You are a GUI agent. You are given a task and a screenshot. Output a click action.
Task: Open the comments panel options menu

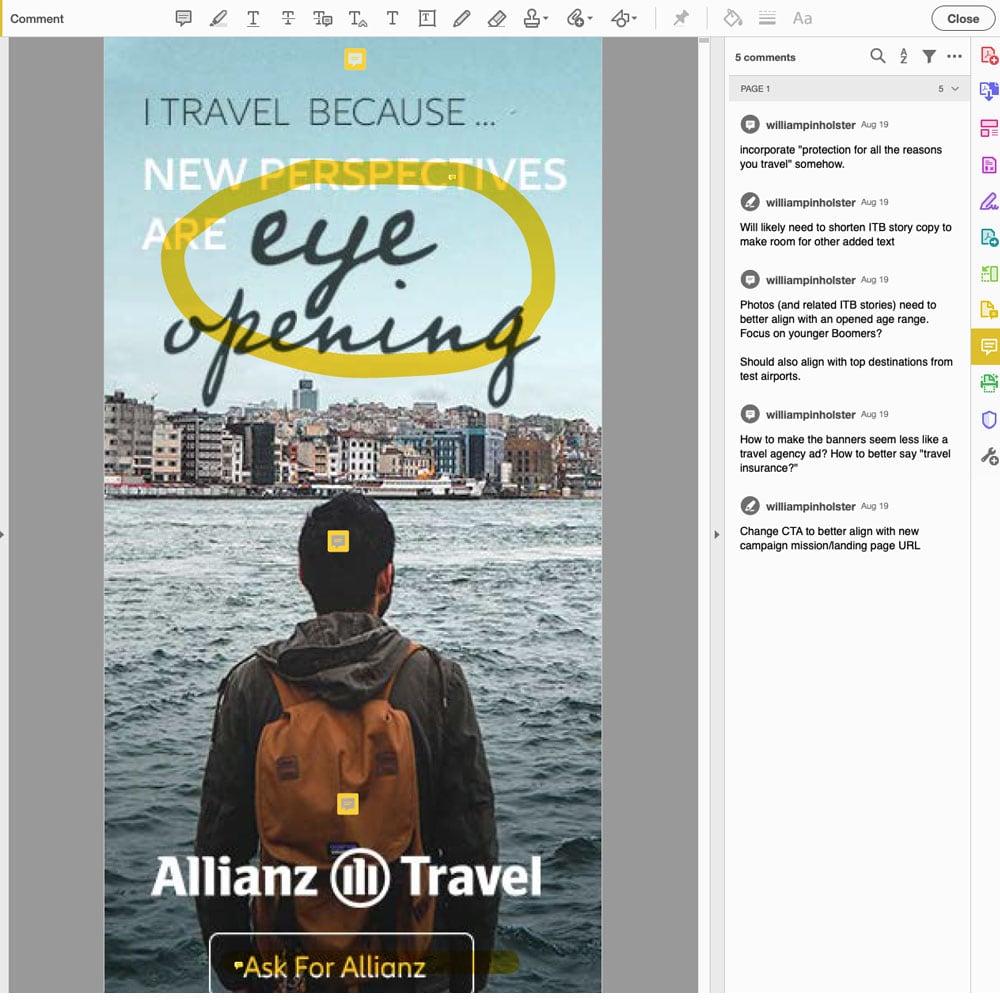point(954,56)
